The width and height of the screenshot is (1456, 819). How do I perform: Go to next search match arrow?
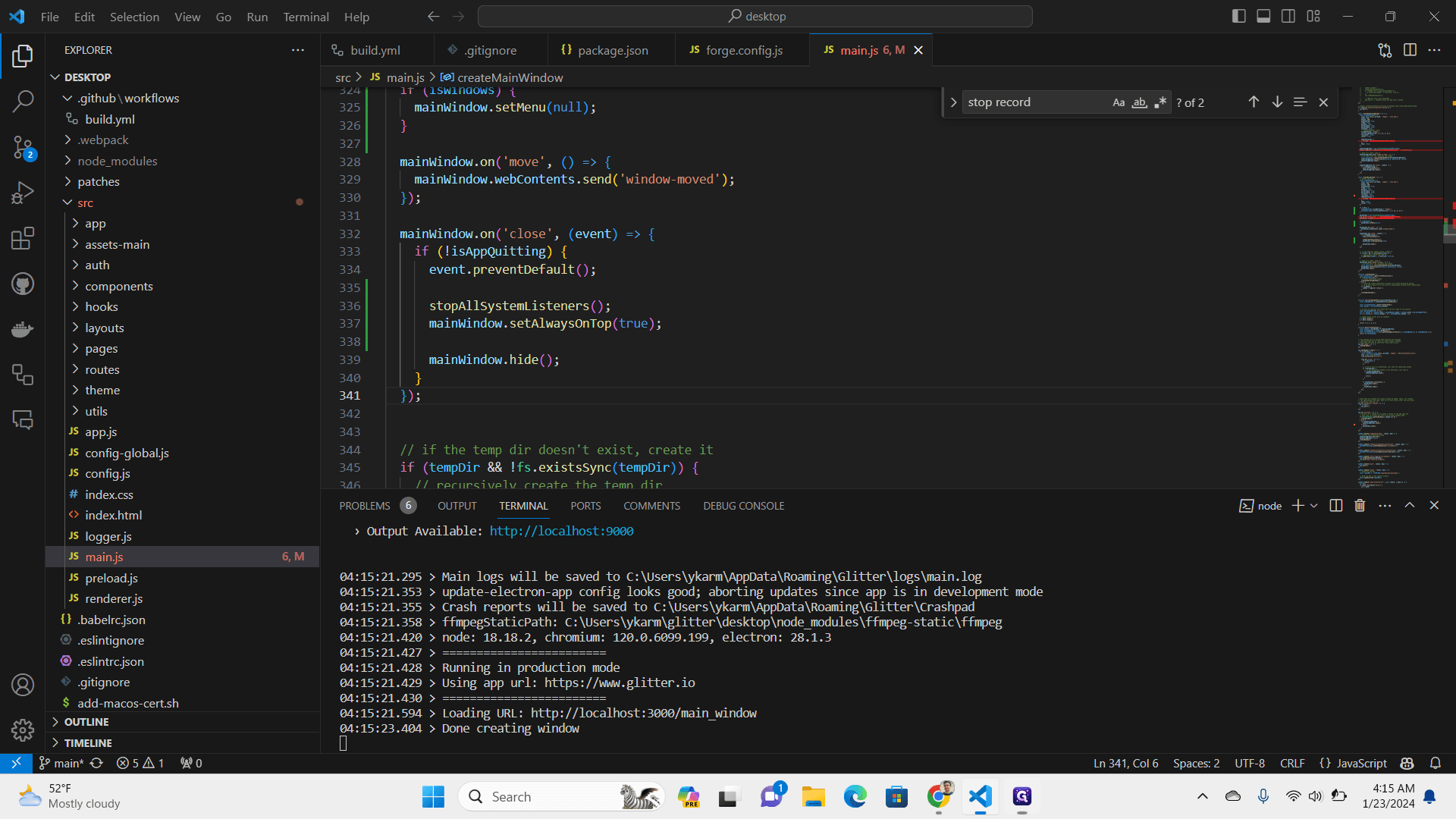click(1277, 102)
